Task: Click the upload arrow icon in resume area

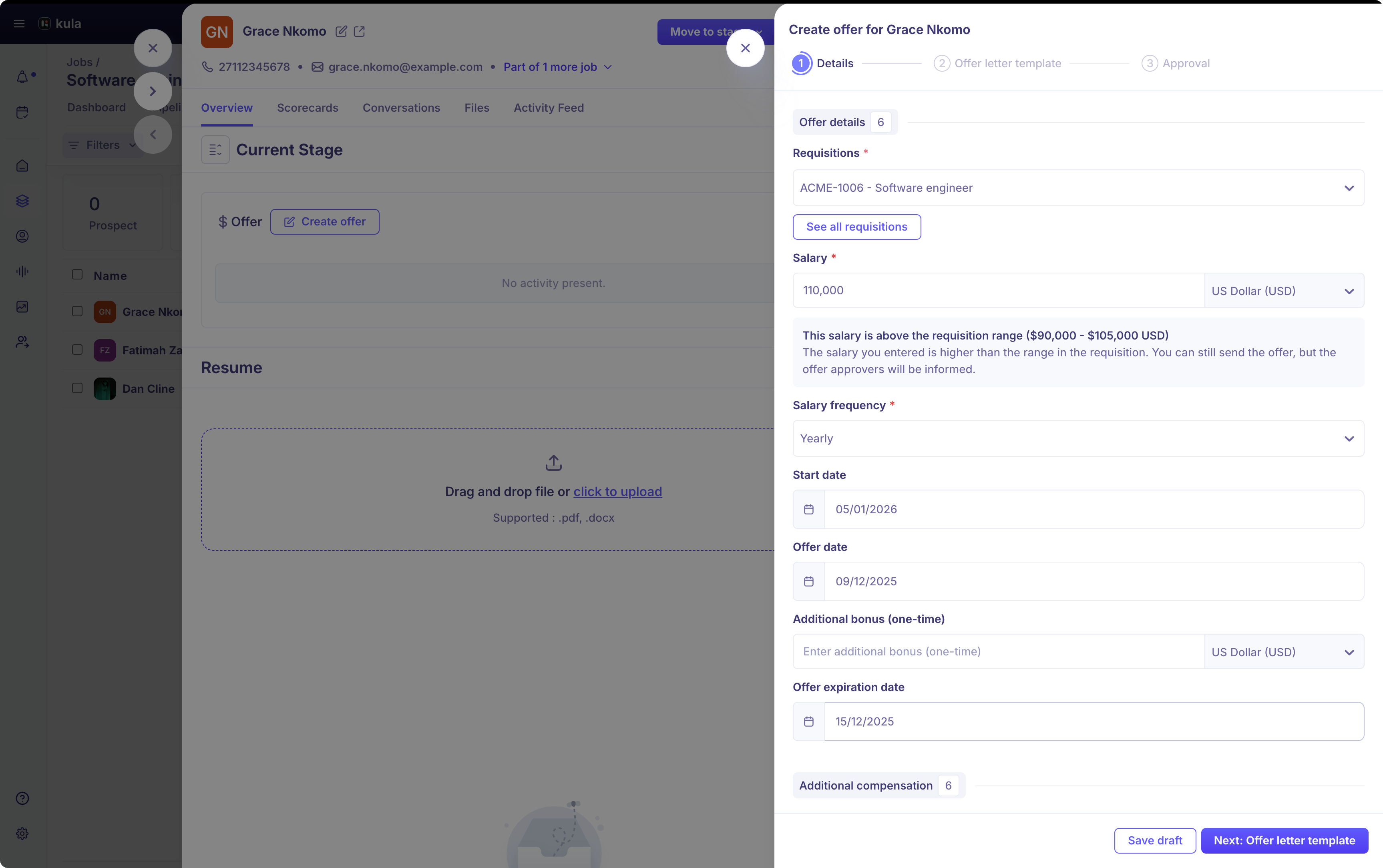Action: click(x=553, y=463)
